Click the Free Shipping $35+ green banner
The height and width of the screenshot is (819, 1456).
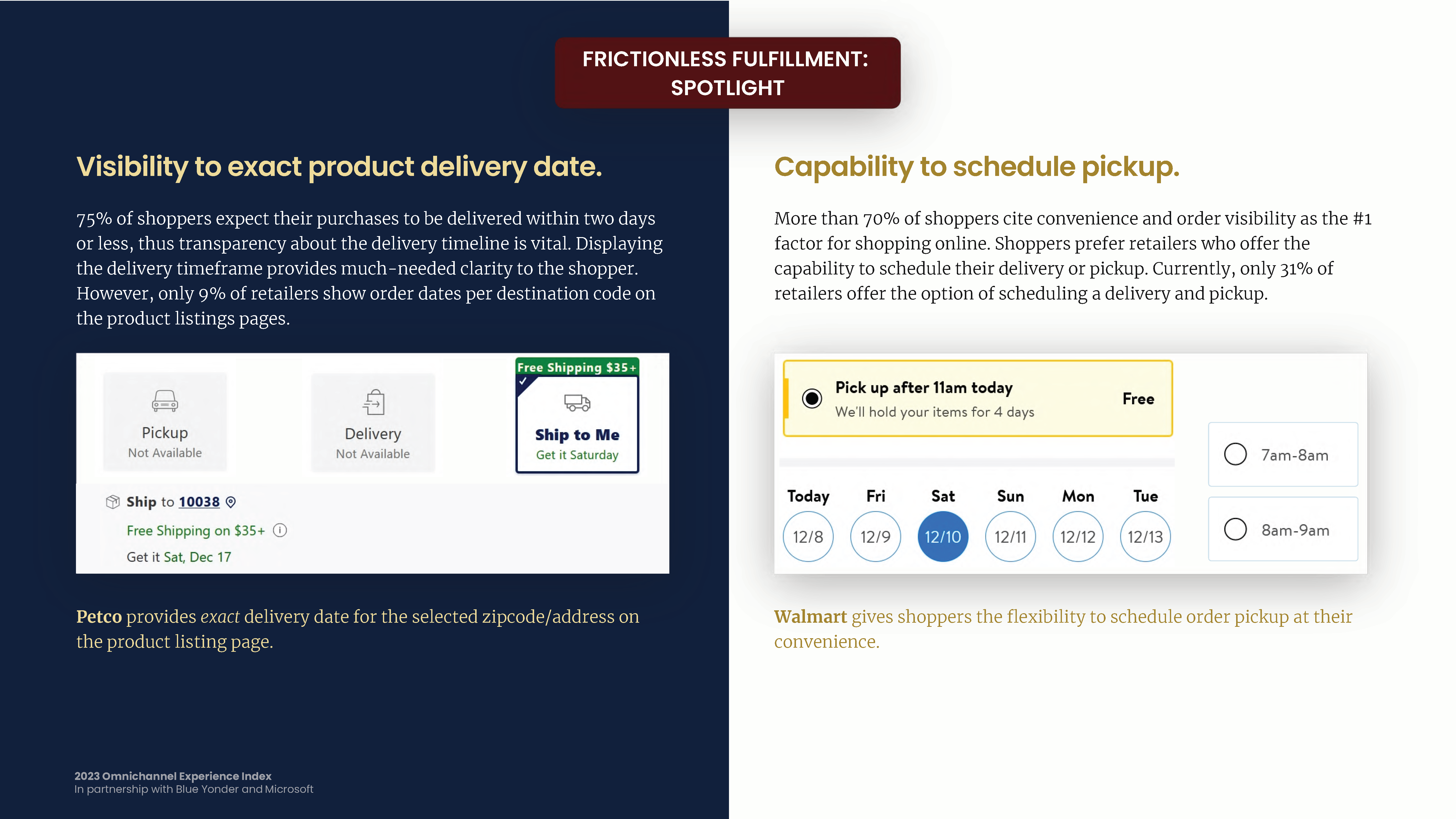pos(577,367)
